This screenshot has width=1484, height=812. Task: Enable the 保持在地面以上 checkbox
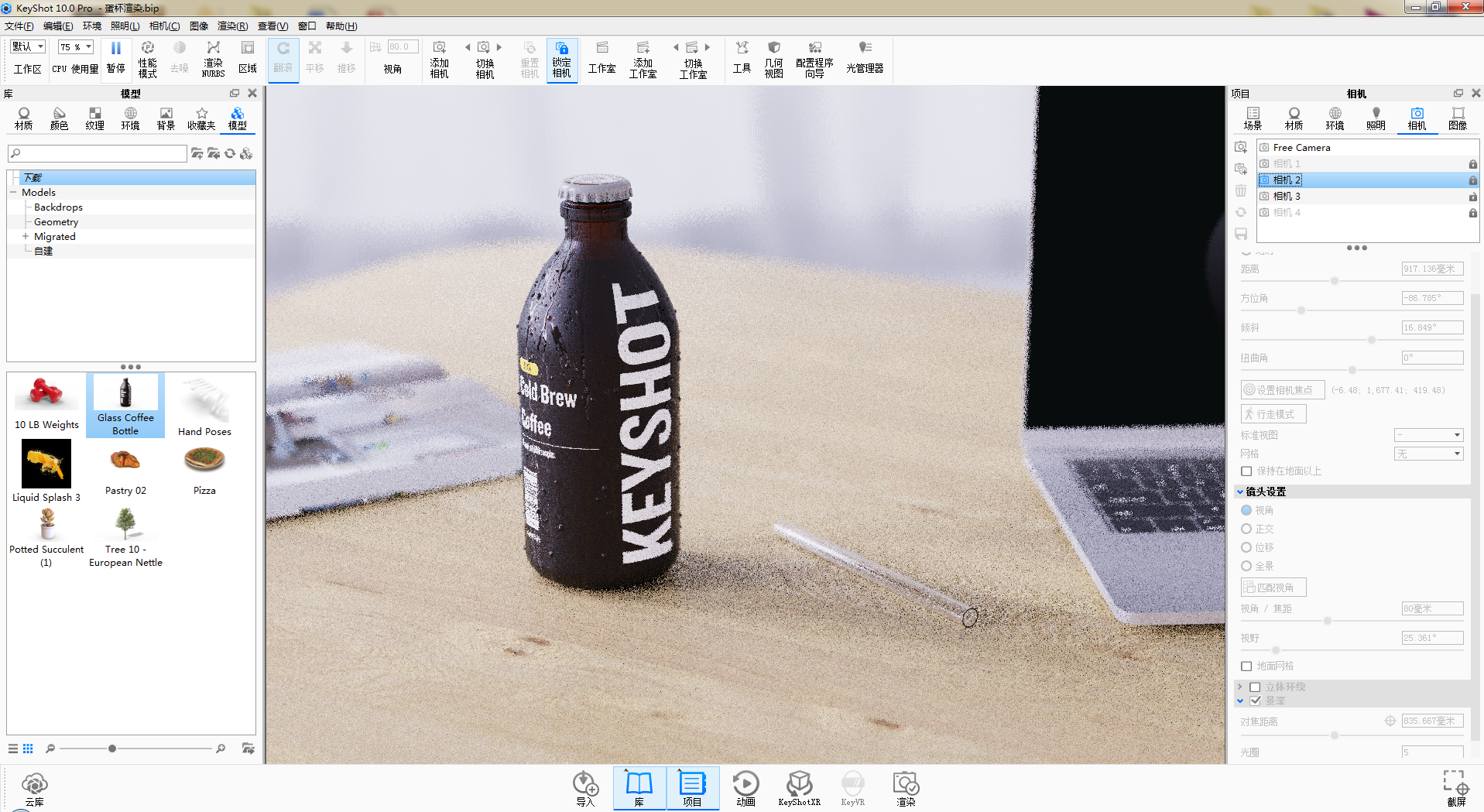tap(1246, 471)
